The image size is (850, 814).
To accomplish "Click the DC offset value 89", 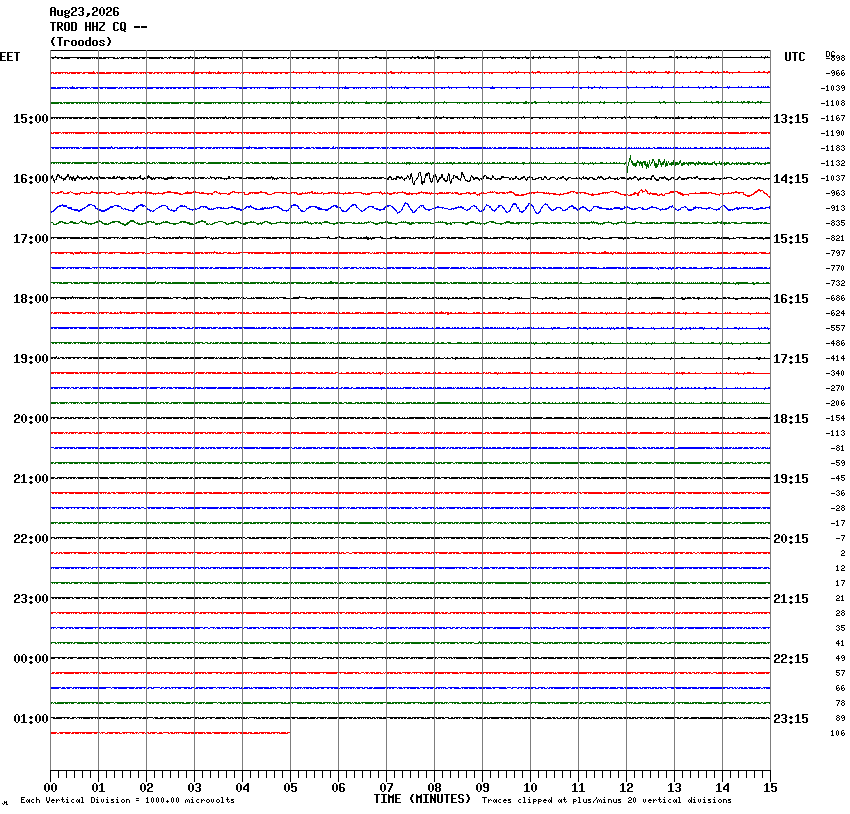I will pos(840,718).
